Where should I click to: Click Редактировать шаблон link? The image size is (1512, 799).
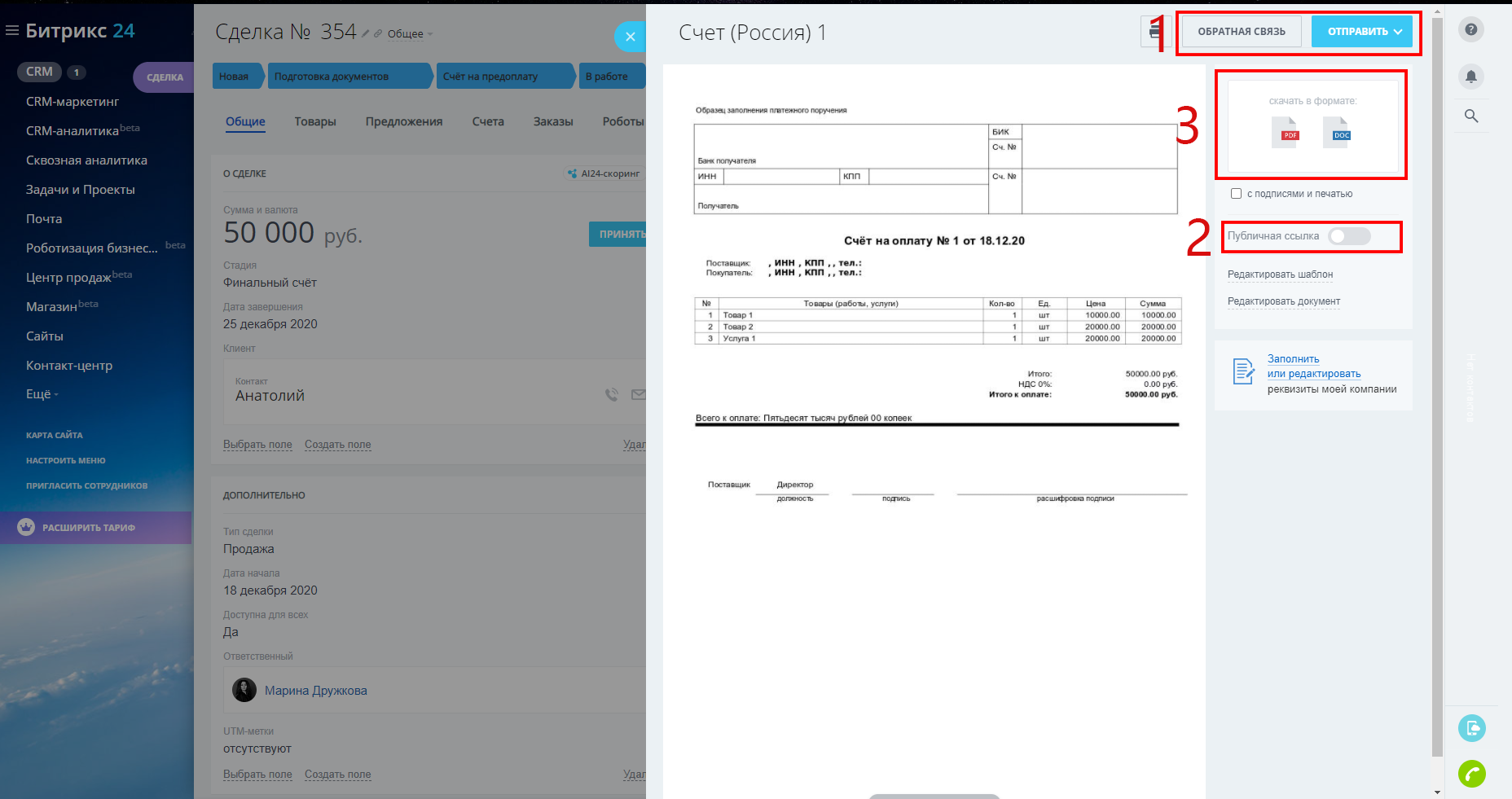pyautogui.click(x=1280, y=274)
